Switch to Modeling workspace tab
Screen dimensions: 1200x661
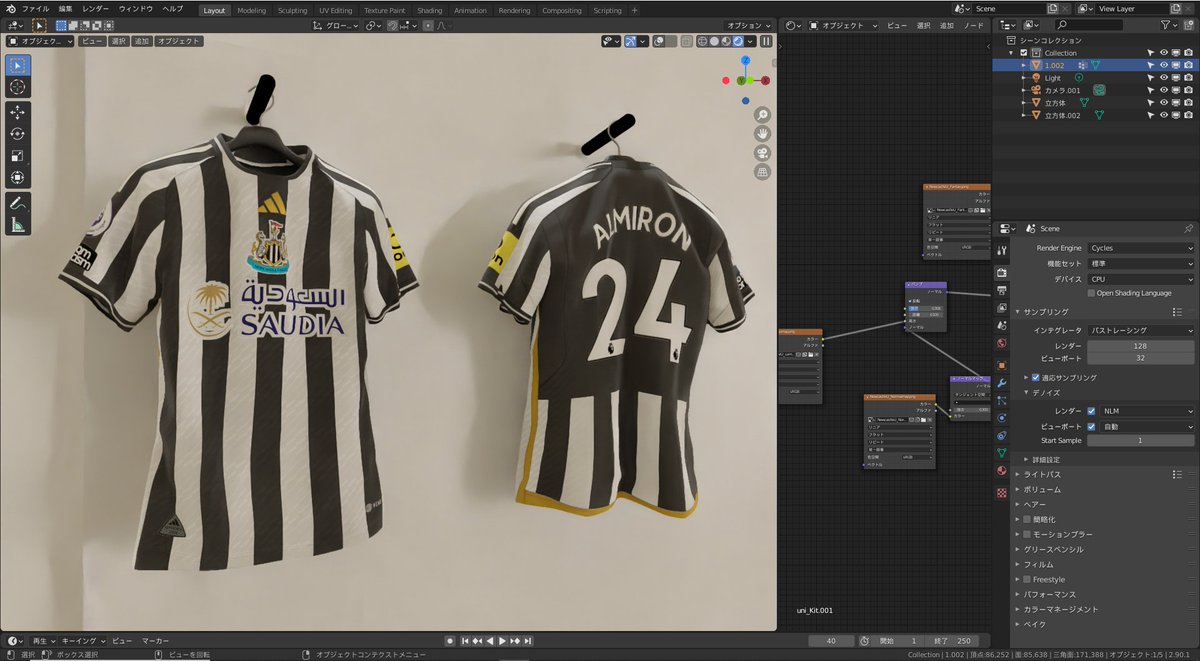click(x=251, y=10)
